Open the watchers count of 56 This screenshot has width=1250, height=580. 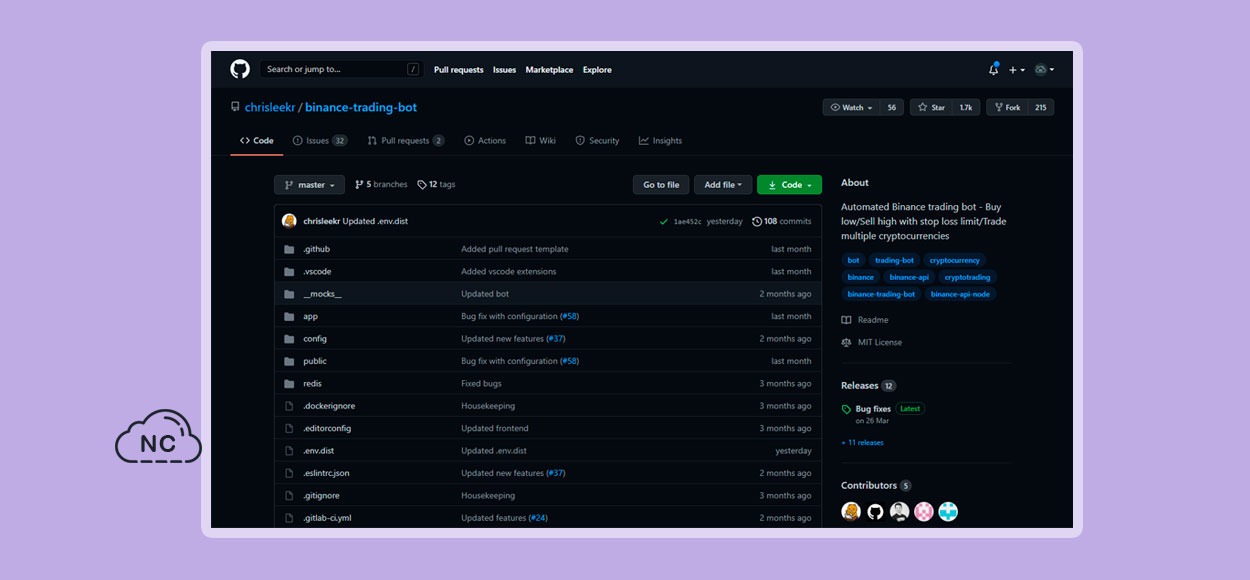tap(892, 107)
